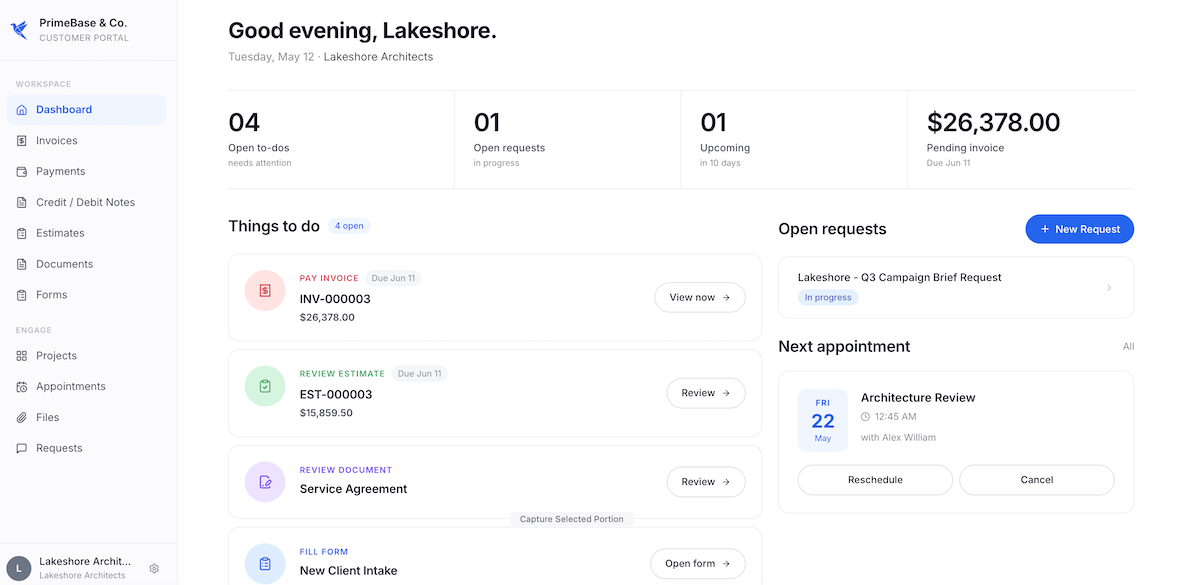
Task: Select Requests in the sidebar
Action: [86, 449]
